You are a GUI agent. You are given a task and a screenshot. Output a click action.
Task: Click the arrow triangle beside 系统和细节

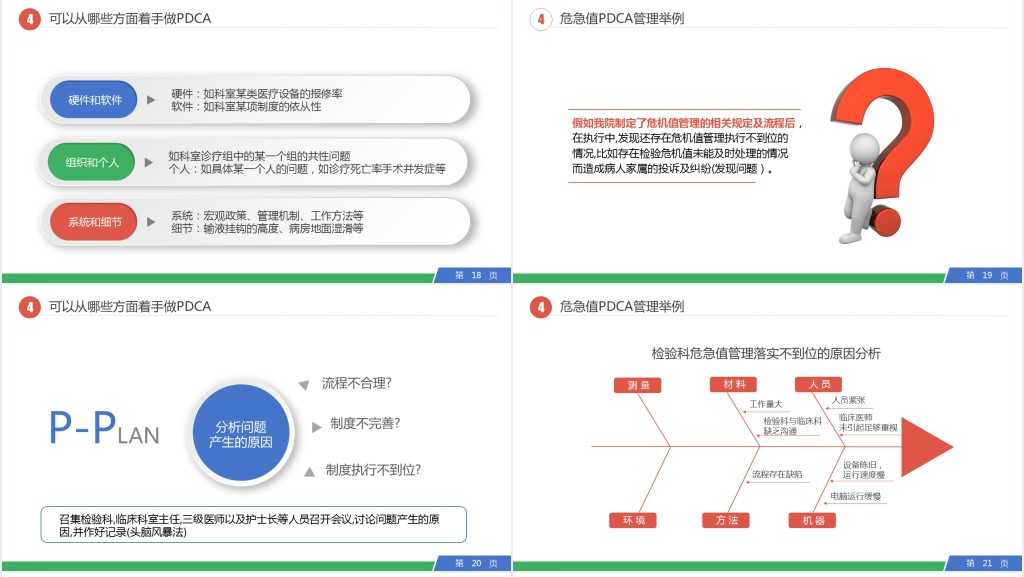[x=151, y=222]
